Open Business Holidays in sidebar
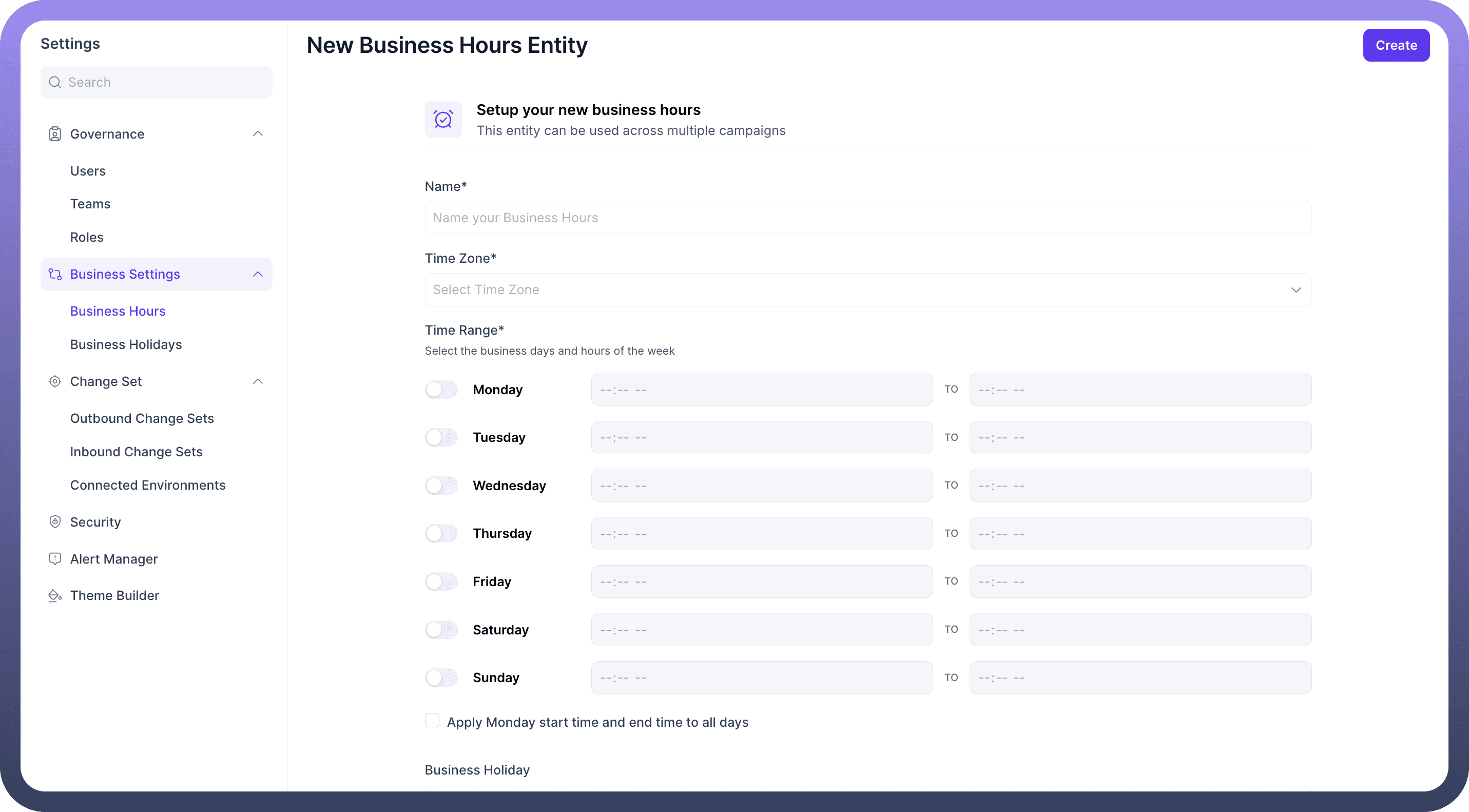 coord(125,344)
